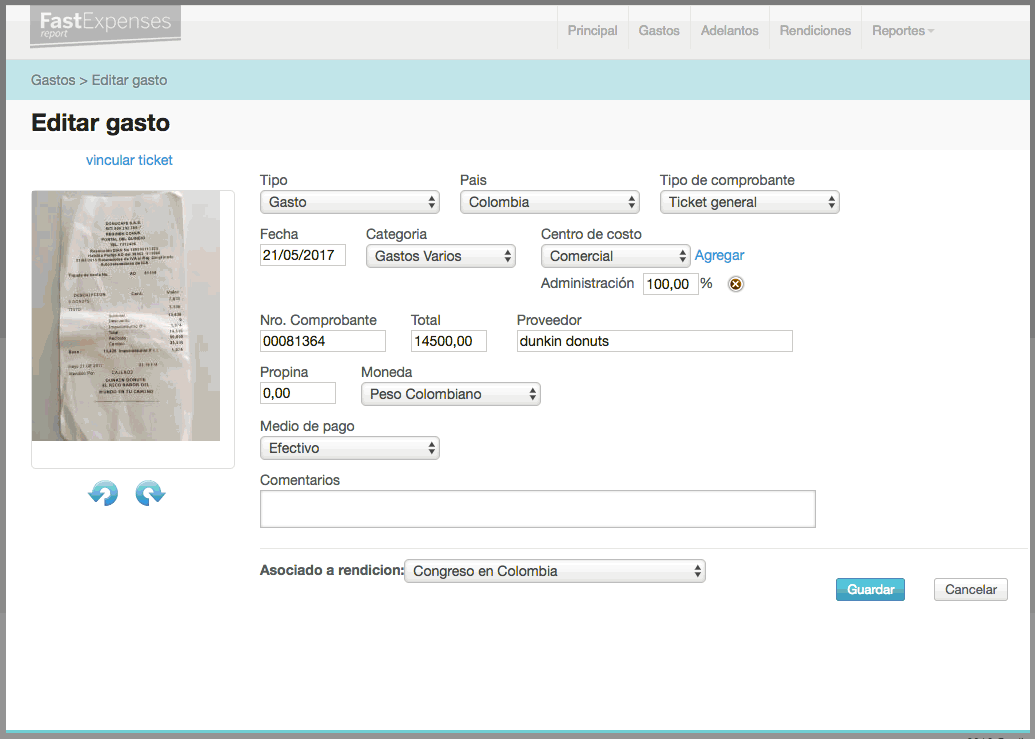Screen dimensions: 1035x739
Task: Click the FastExpenses report logo
Action: [106, 26]
